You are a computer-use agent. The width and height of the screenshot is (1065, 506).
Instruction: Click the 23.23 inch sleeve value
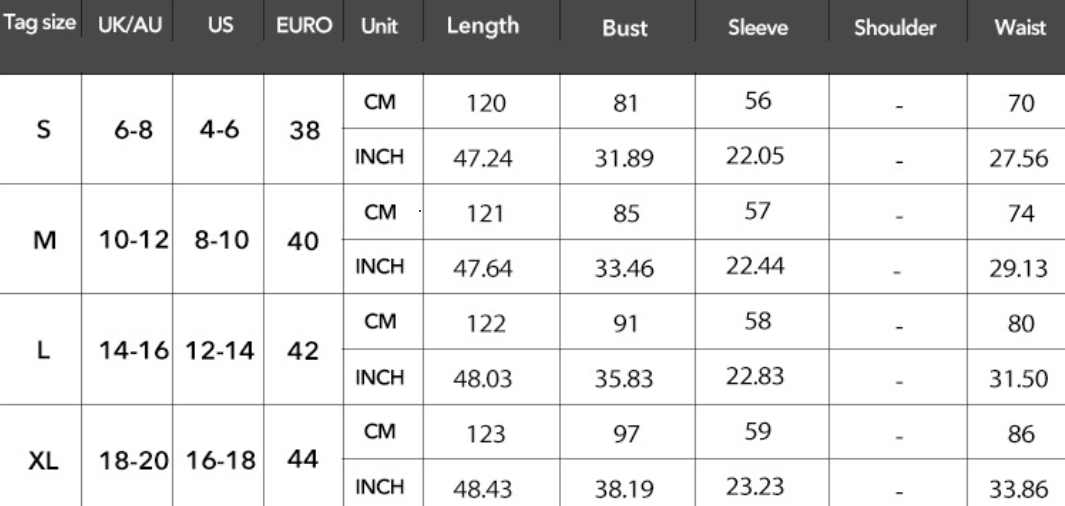coord(756,488)
